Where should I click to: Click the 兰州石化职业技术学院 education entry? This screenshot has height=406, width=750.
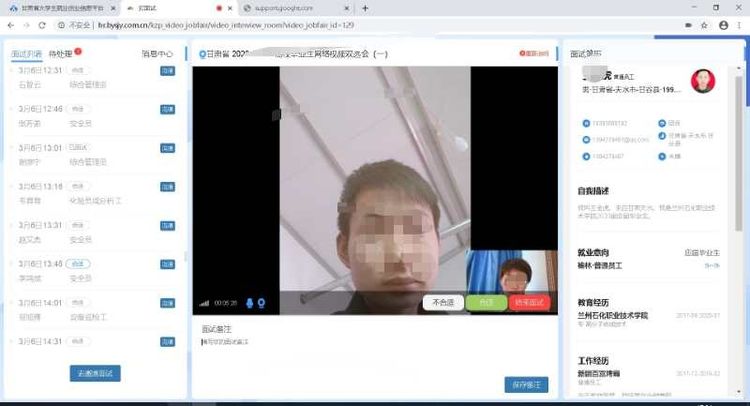[613, 316]
